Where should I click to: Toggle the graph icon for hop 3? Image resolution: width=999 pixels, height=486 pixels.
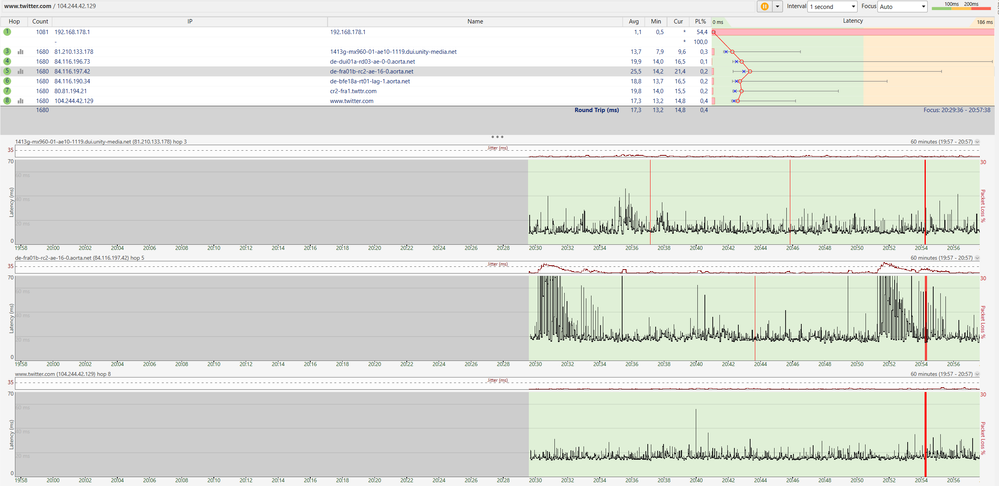click(x=19, y=51)
